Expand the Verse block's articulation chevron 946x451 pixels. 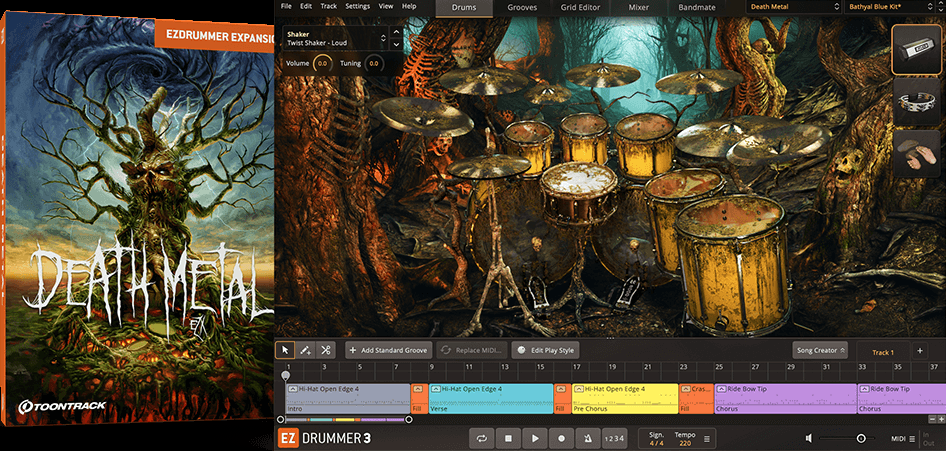click(x=436, y=390)
